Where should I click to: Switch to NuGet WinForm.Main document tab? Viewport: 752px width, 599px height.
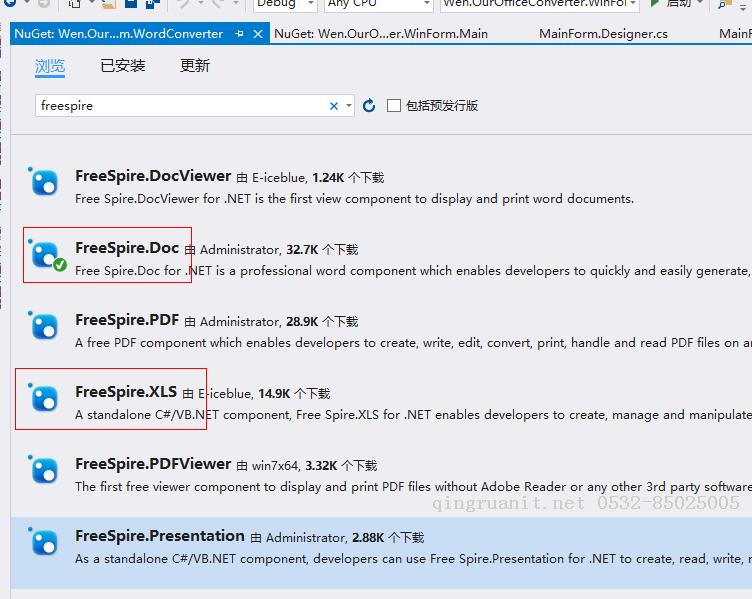point(381,34)
